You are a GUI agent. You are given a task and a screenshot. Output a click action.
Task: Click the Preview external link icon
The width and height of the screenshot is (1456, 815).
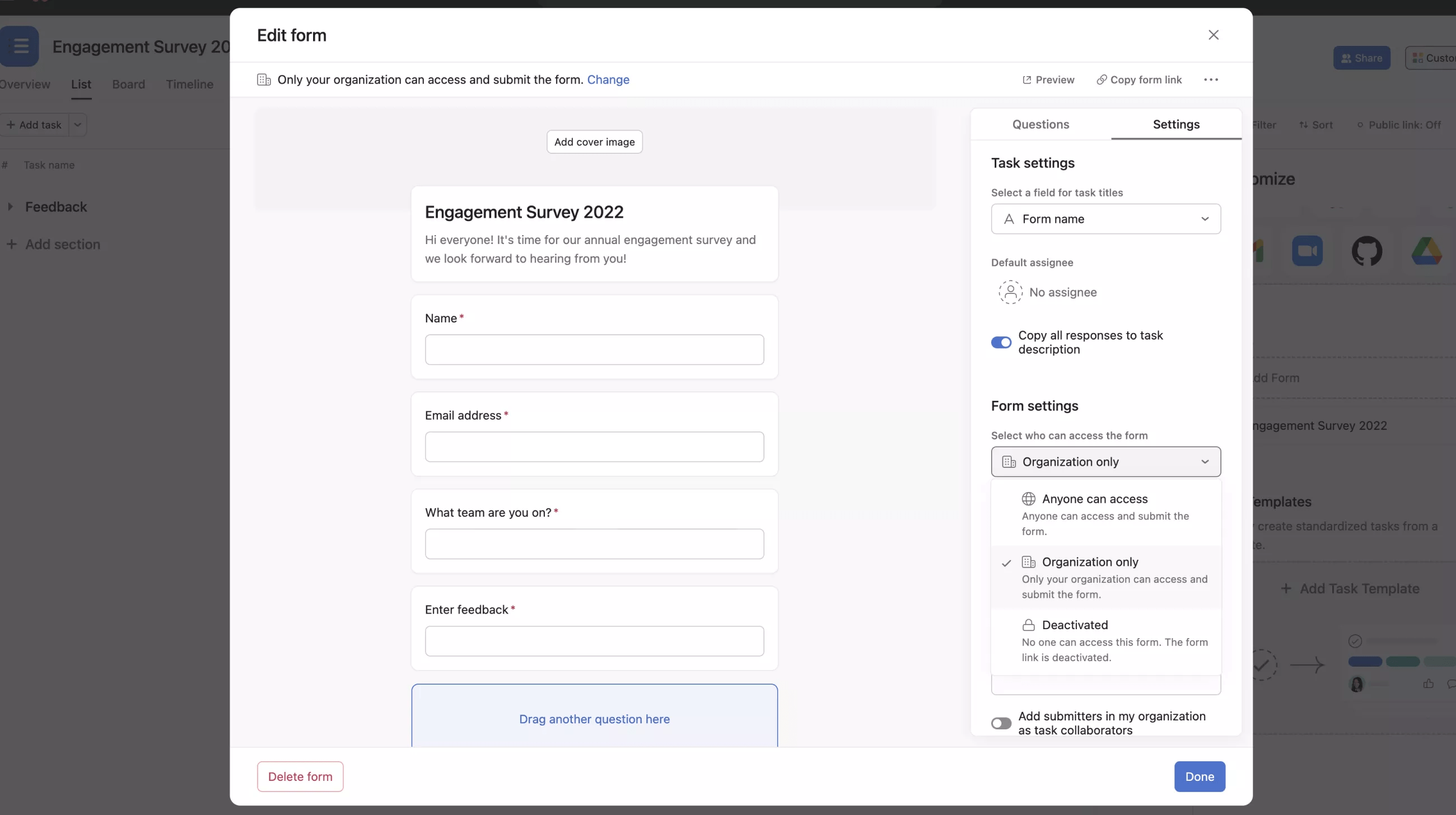pyautogui.click(x=1026, y=79)
